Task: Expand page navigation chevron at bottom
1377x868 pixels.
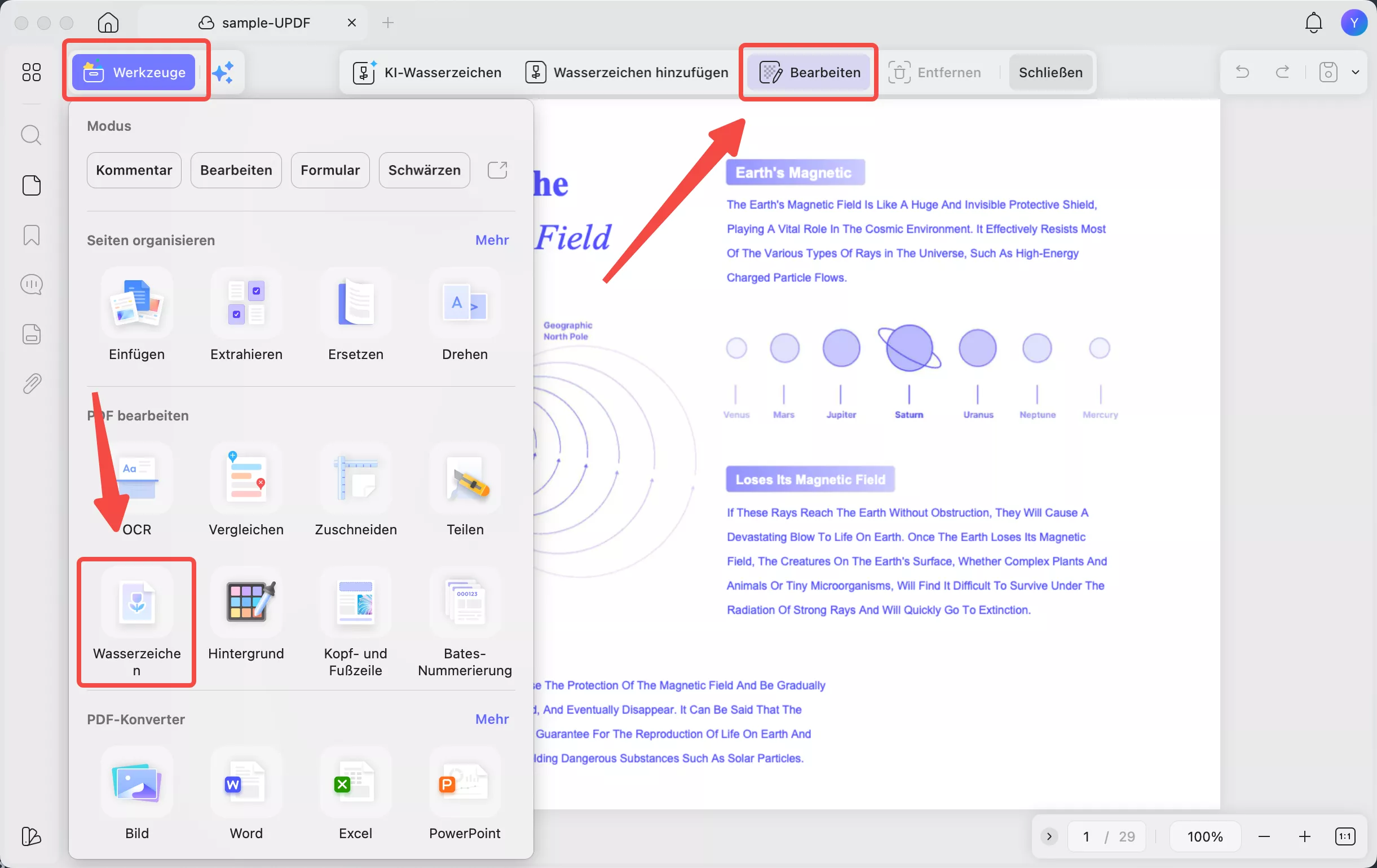Action: [x=1049, y=836]
